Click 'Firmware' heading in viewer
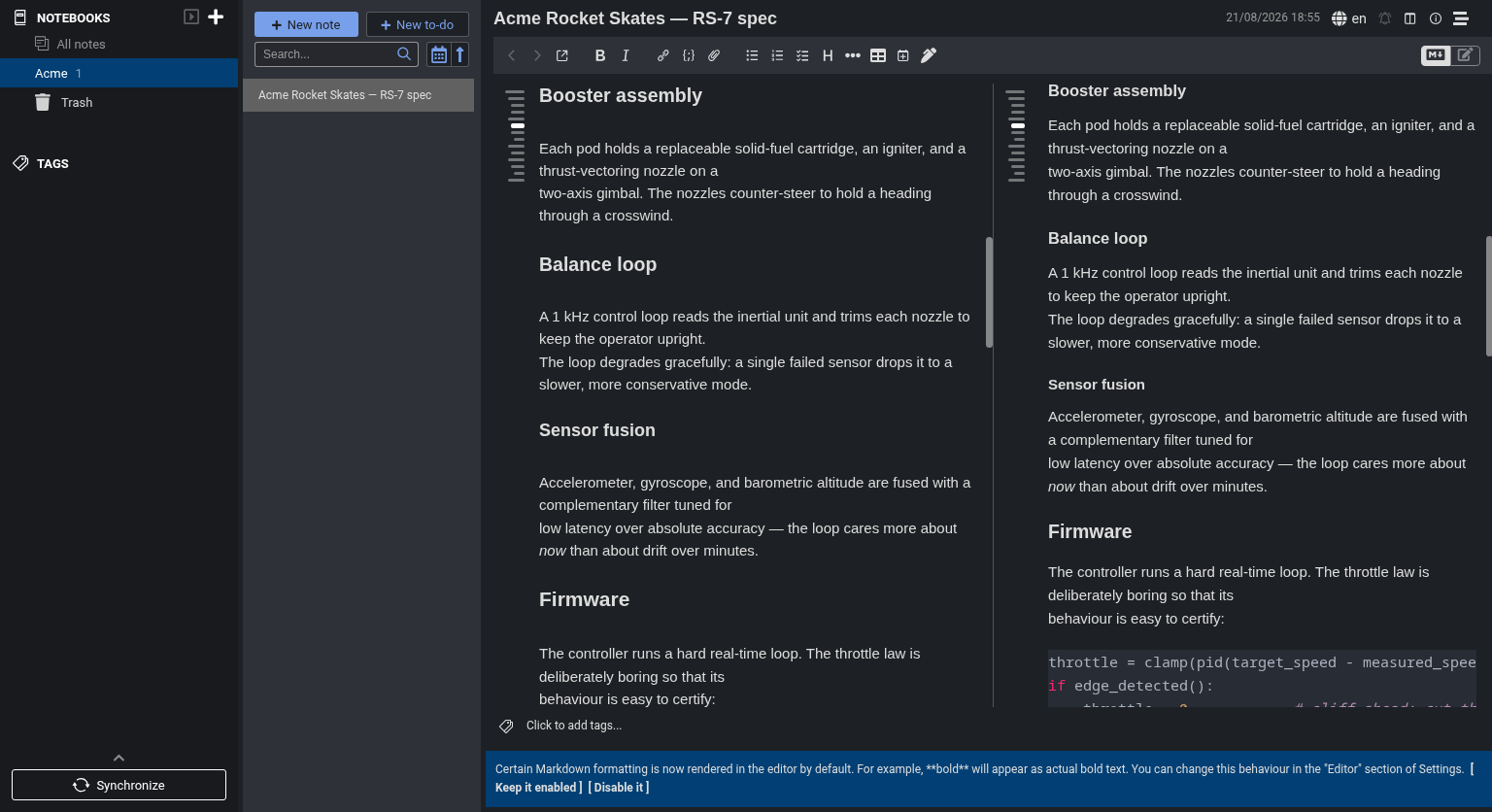 (x=1090, y=531)
